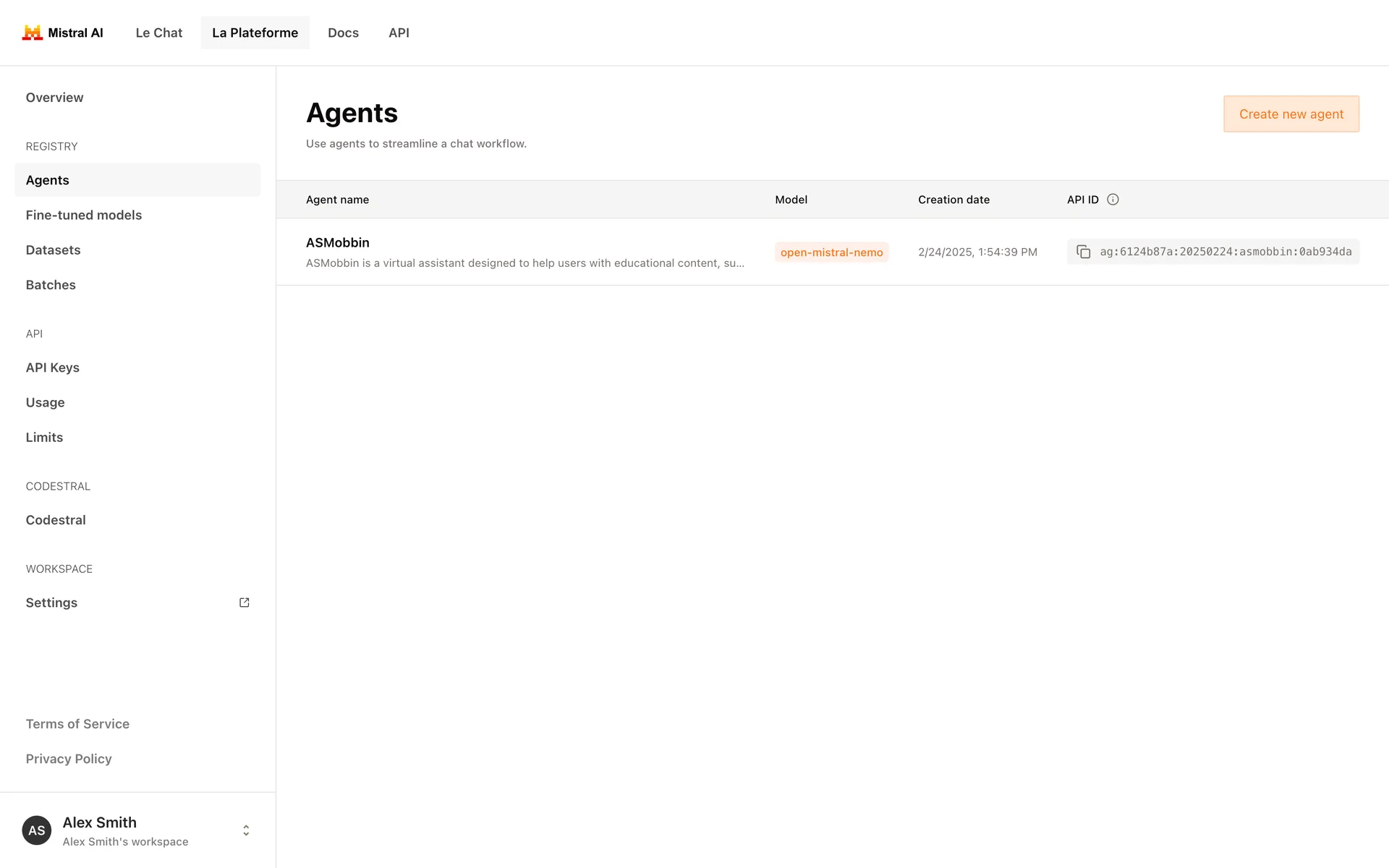
Task: Click the external link icon beside Settings
Action: coord(245,603)
